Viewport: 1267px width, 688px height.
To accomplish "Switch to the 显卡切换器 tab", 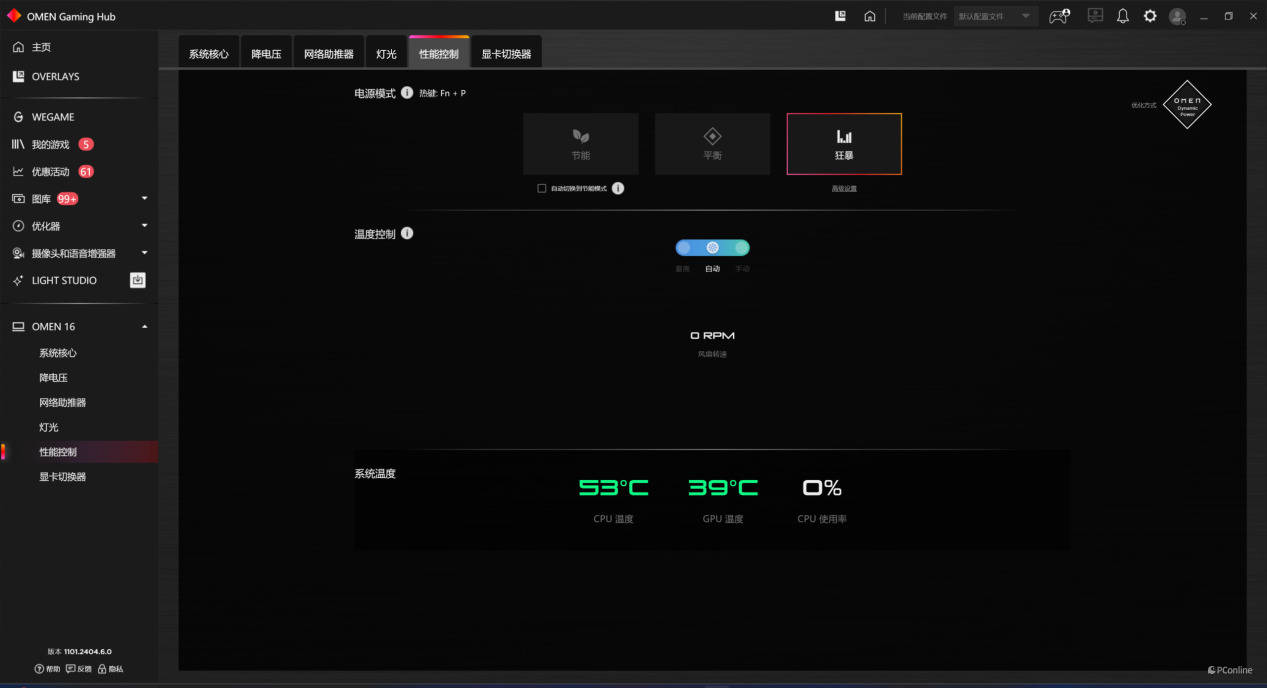I will (x=506, y=54).
